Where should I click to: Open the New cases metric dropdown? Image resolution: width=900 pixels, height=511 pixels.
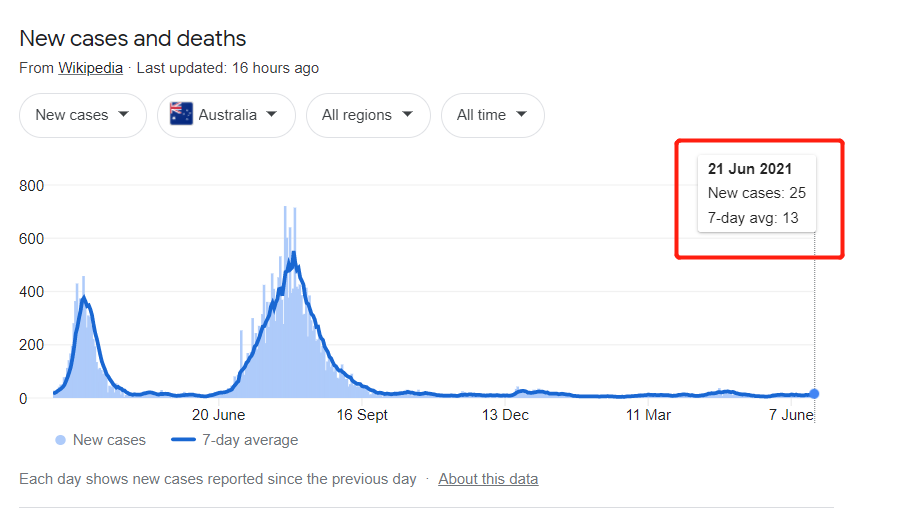pyautogui.click(x=82, y=115)
